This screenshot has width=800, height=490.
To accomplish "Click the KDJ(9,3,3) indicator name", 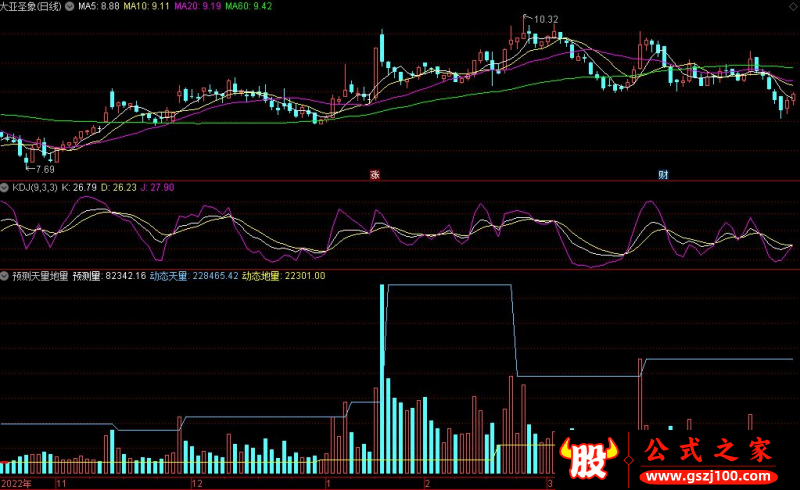I will pyautogui.click(x=34, y=187).
